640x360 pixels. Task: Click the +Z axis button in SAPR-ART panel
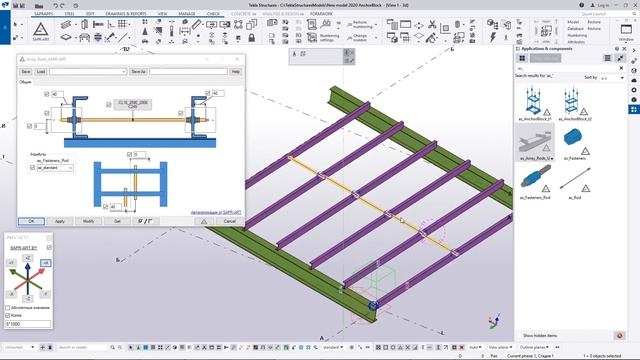(27, 258)
